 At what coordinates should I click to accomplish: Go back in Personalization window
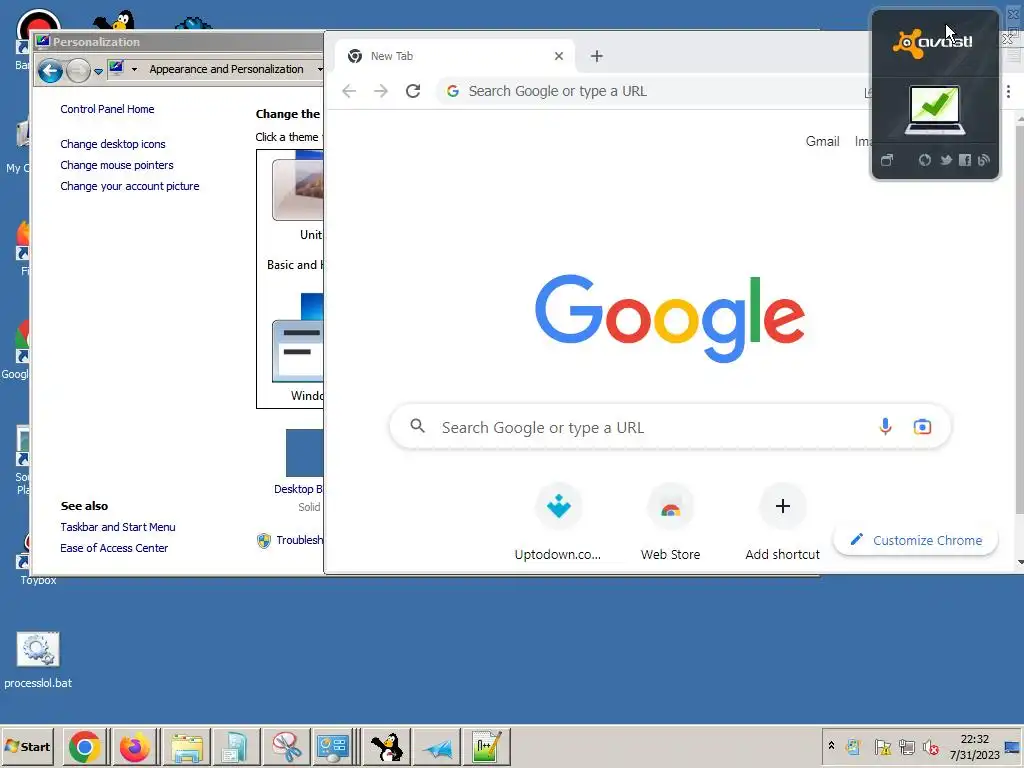(x=50, y=71)
